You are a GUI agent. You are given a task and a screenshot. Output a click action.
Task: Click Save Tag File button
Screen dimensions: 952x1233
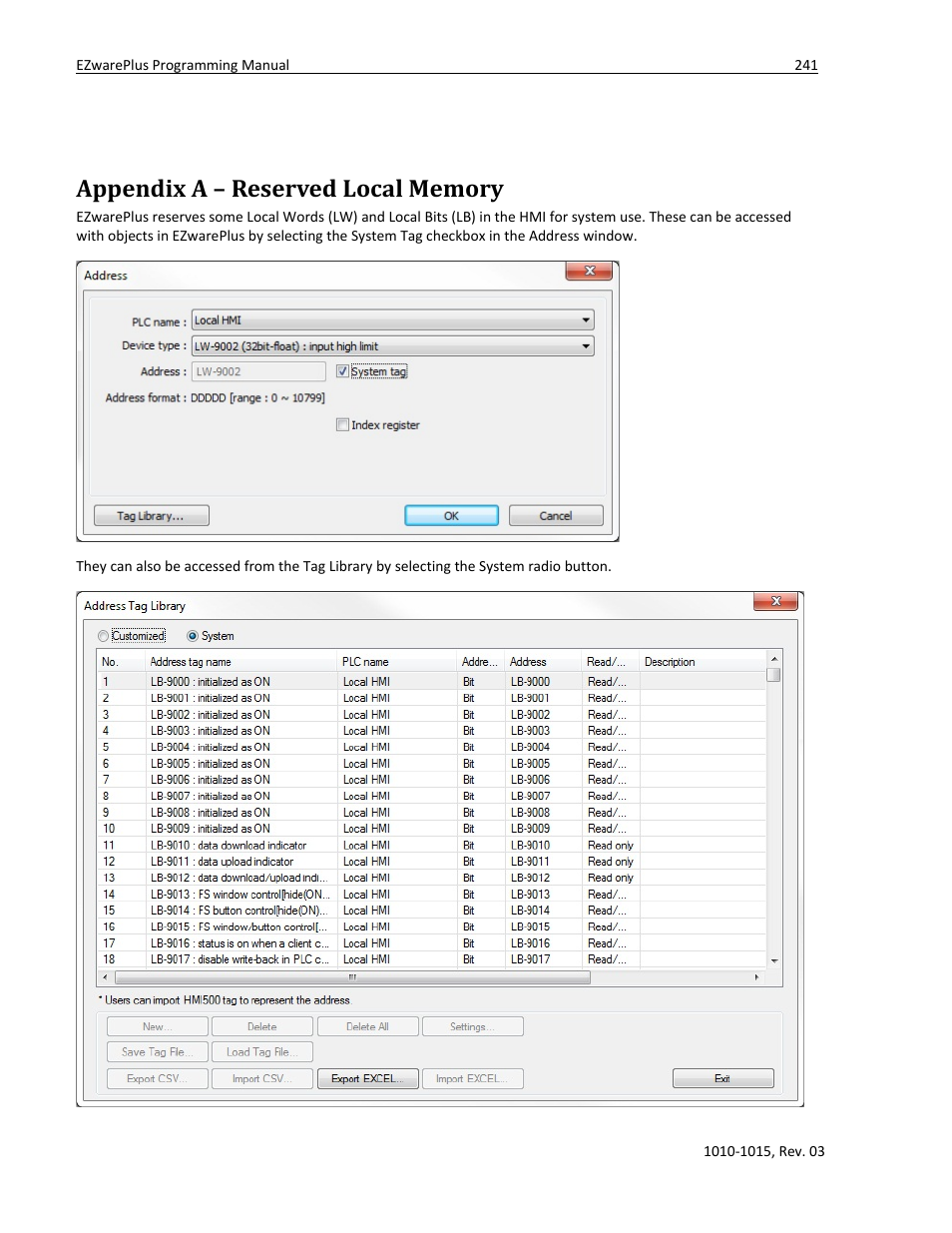click(x=157, y=1052)
